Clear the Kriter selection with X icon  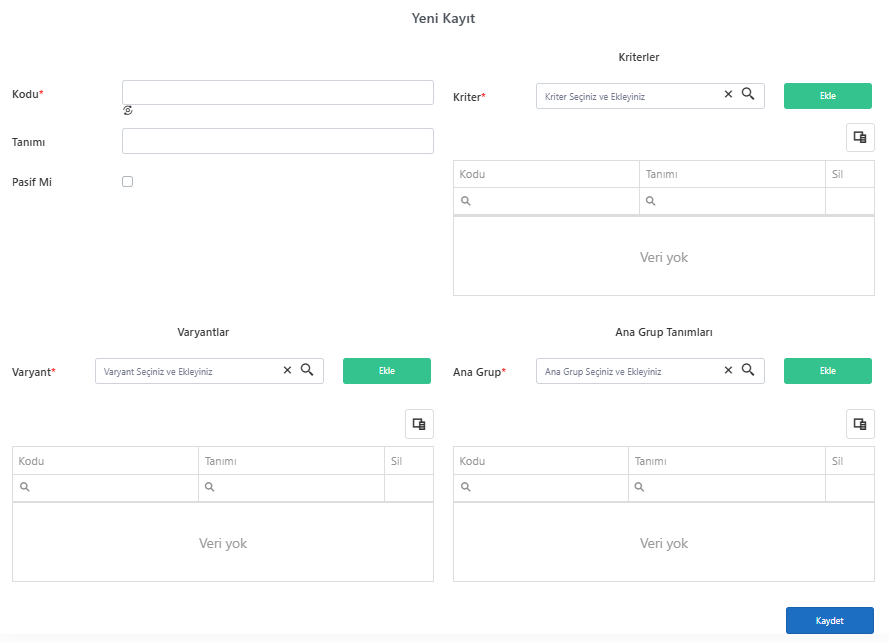(729, 94)
